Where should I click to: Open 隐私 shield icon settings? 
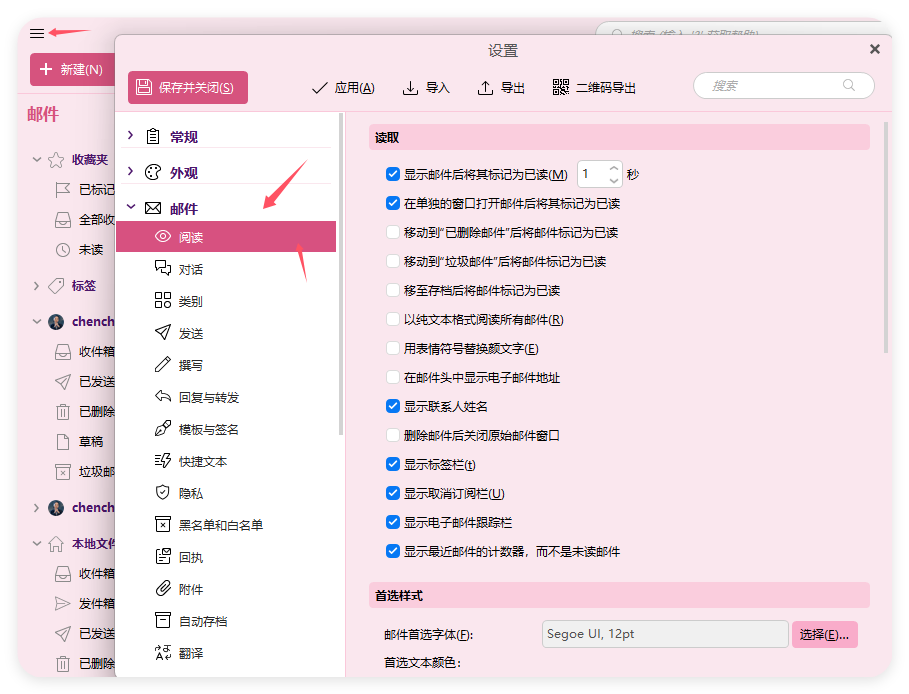point(163,492)
